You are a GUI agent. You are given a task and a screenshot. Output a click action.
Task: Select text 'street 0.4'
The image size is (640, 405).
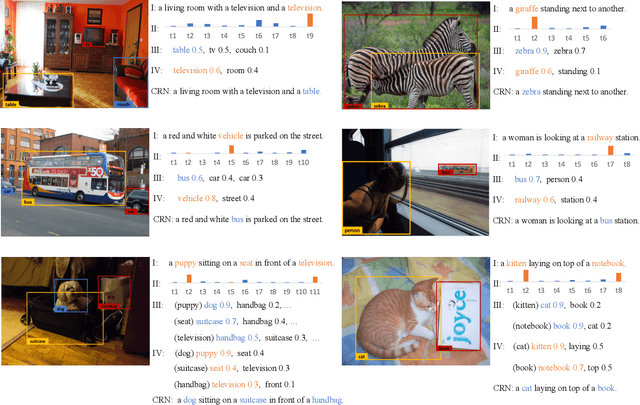tap(238, 198)
